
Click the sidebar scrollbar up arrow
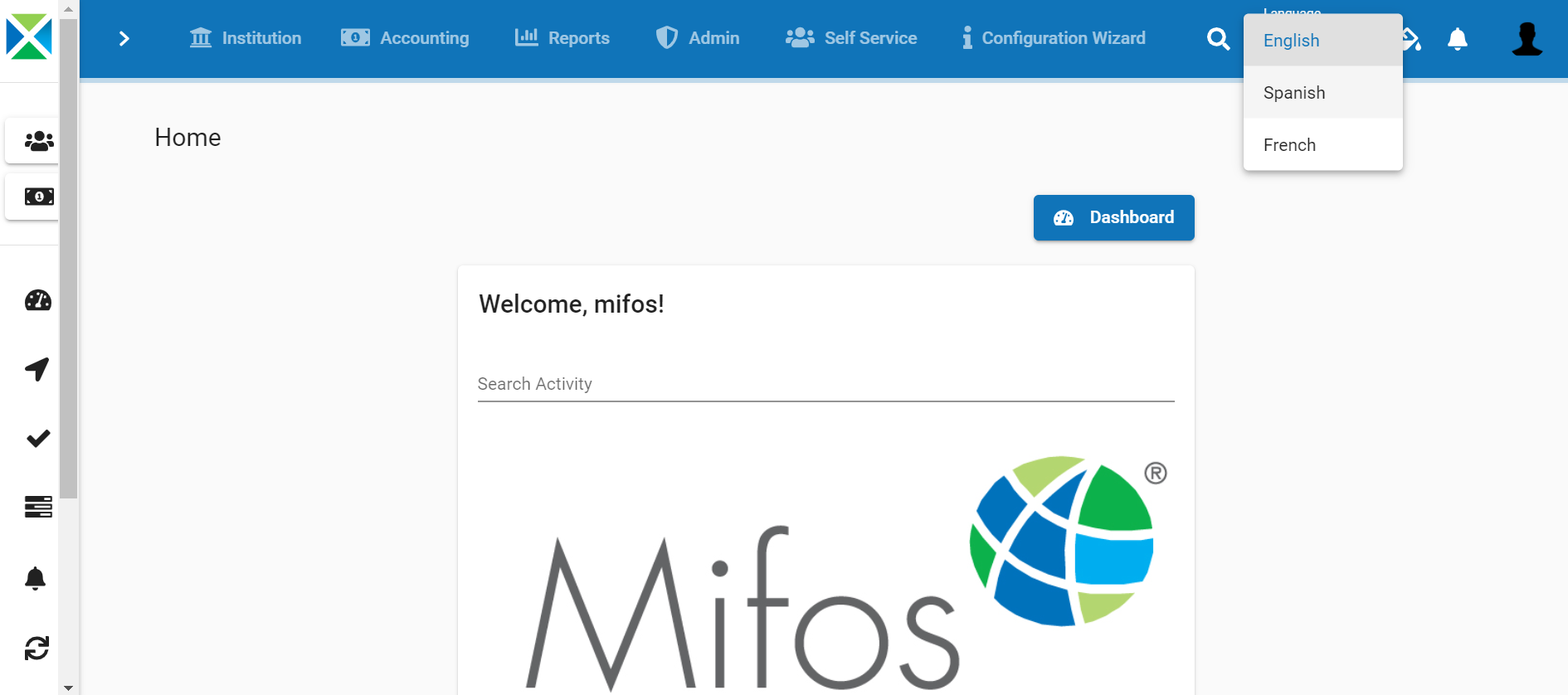point(69,8)
